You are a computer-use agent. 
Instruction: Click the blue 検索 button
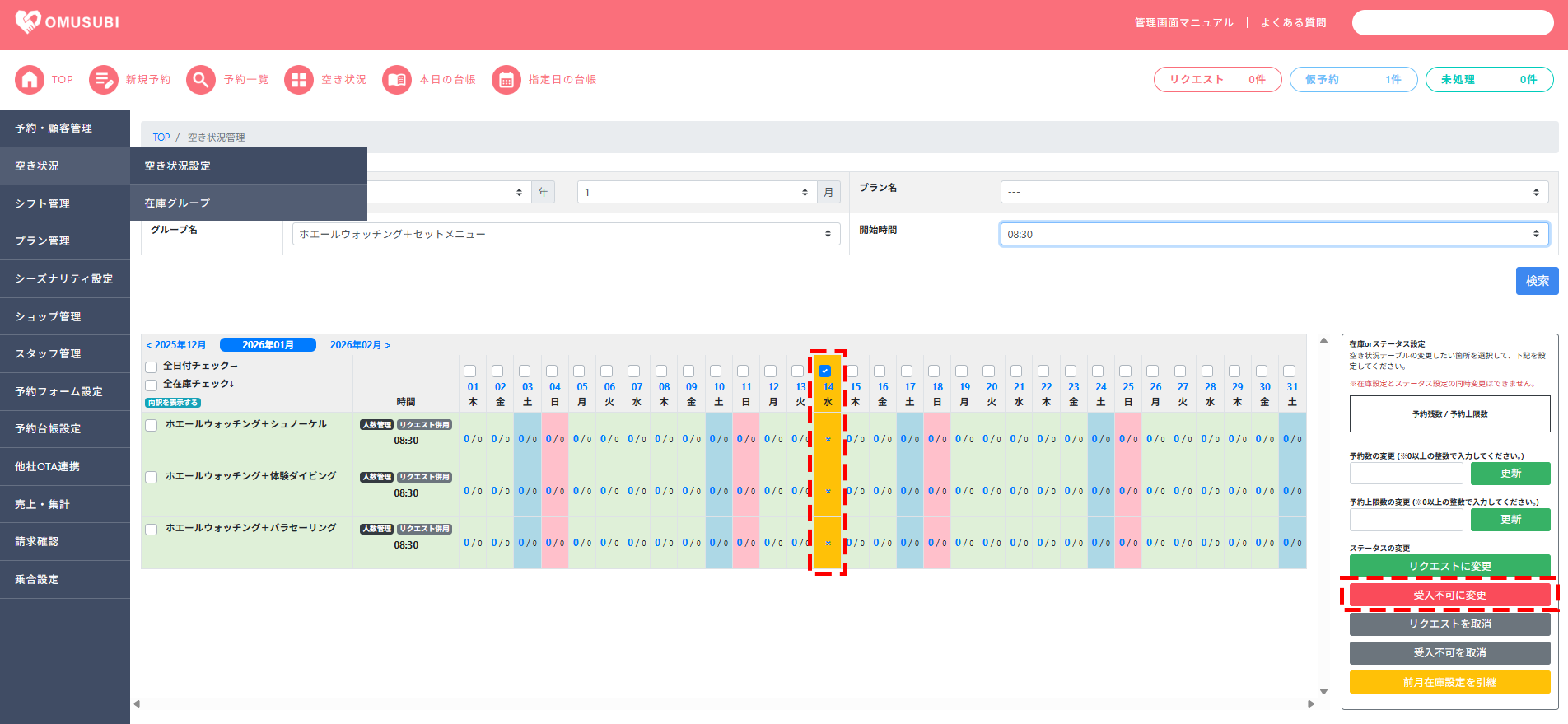[x=1537, y=281]
